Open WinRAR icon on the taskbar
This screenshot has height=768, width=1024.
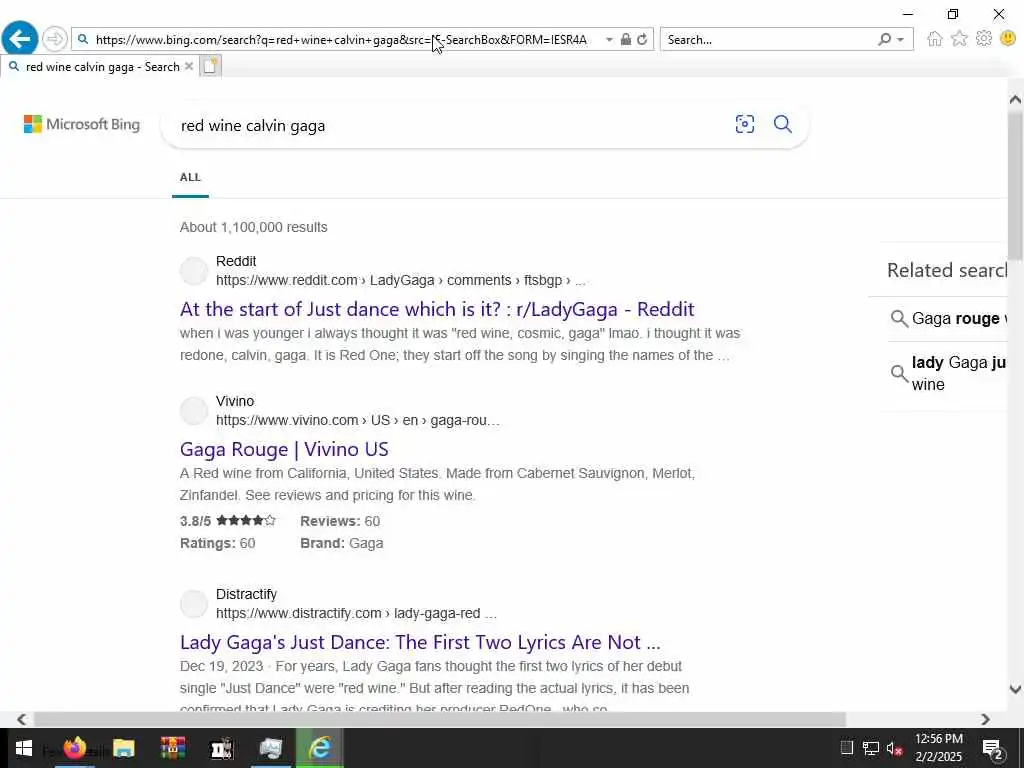(173, 748)
